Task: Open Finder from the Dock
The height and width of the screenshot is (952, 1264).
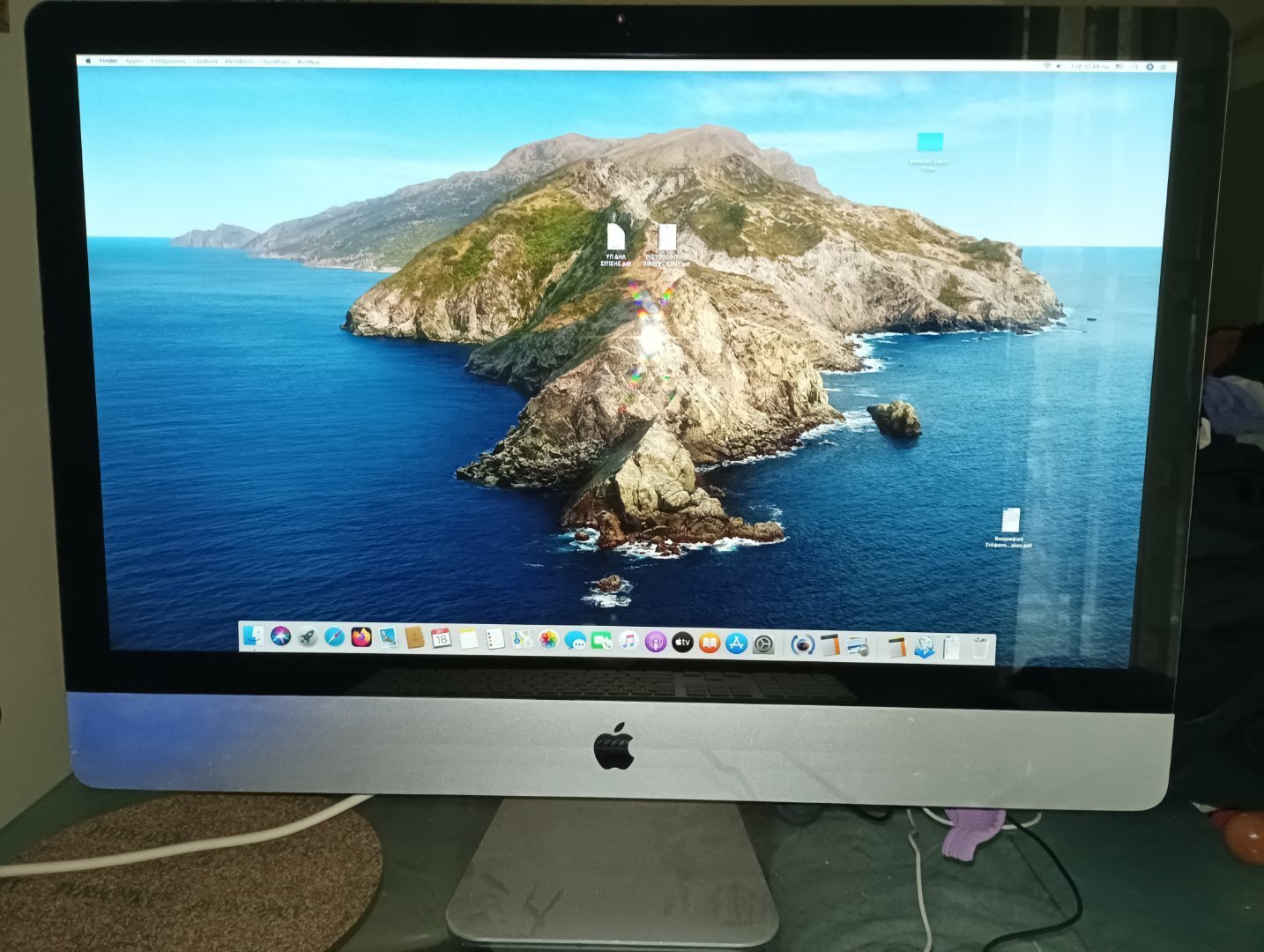Action: pos(254,636)
